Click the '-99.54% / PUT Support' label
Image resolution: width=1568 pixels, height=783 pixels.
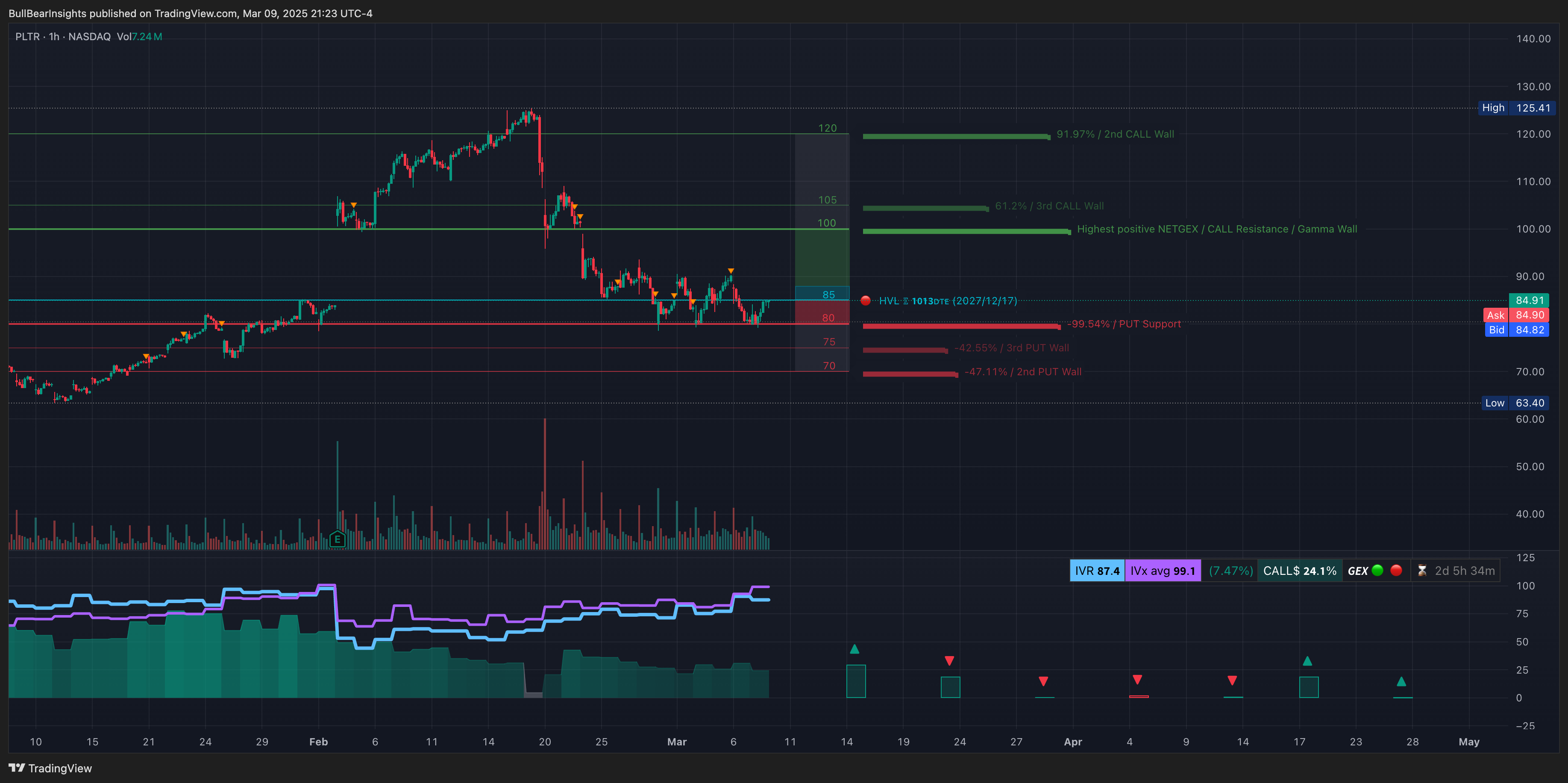pos(1124,324)
